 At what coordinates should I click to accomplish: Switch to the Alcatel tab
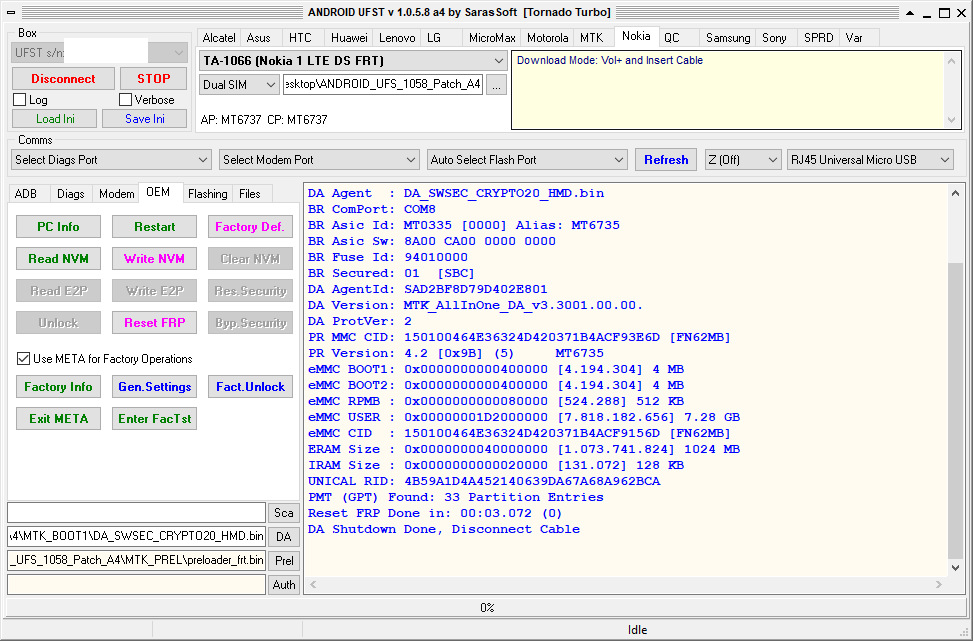point(219,38)
